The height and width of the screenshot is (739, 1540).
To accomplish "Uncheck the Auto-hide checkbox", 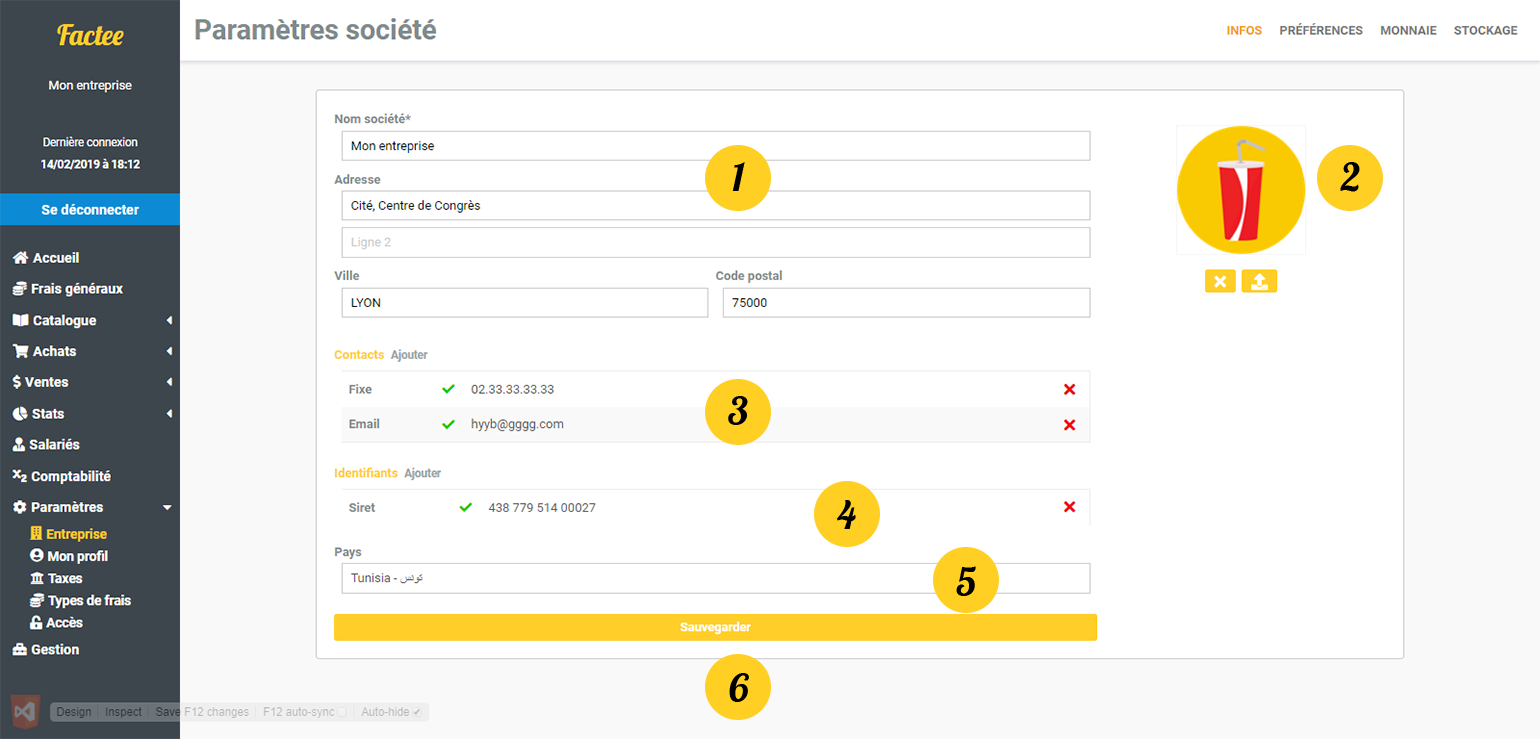I will [417, 712].
